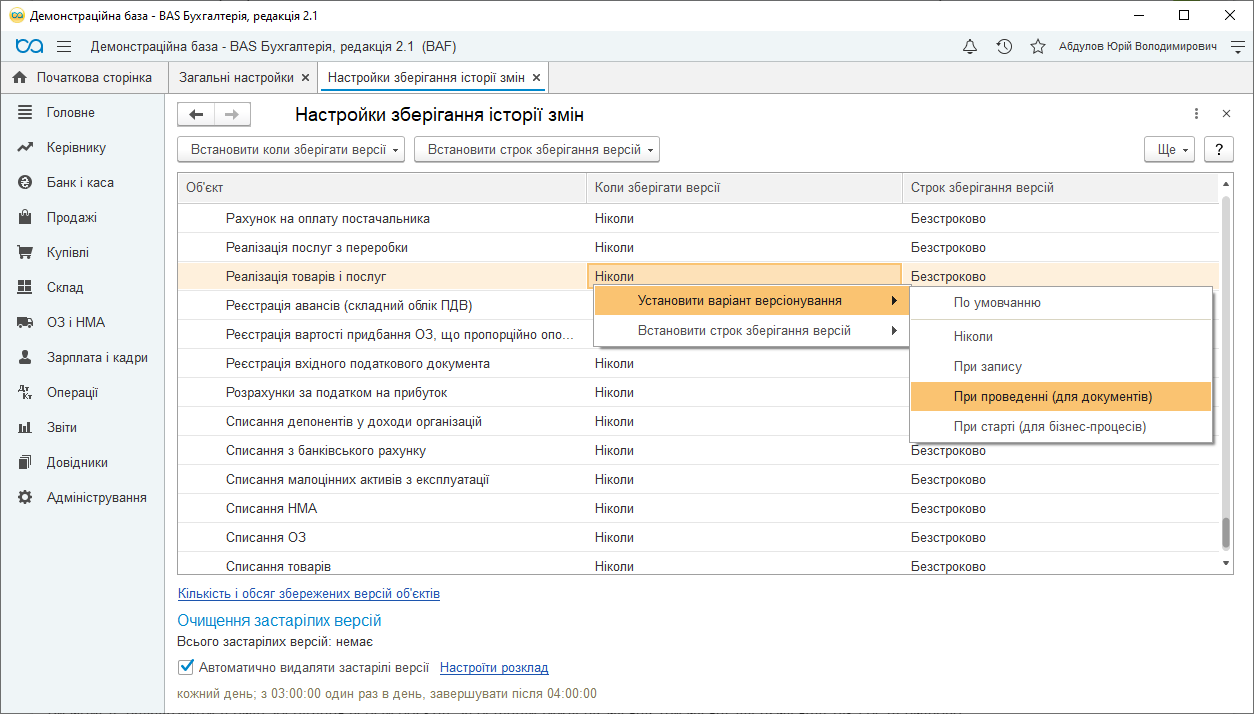Viewport: 1254px width, 714px height.
Task: Click the BAS application logo icon
Action: 29,47
